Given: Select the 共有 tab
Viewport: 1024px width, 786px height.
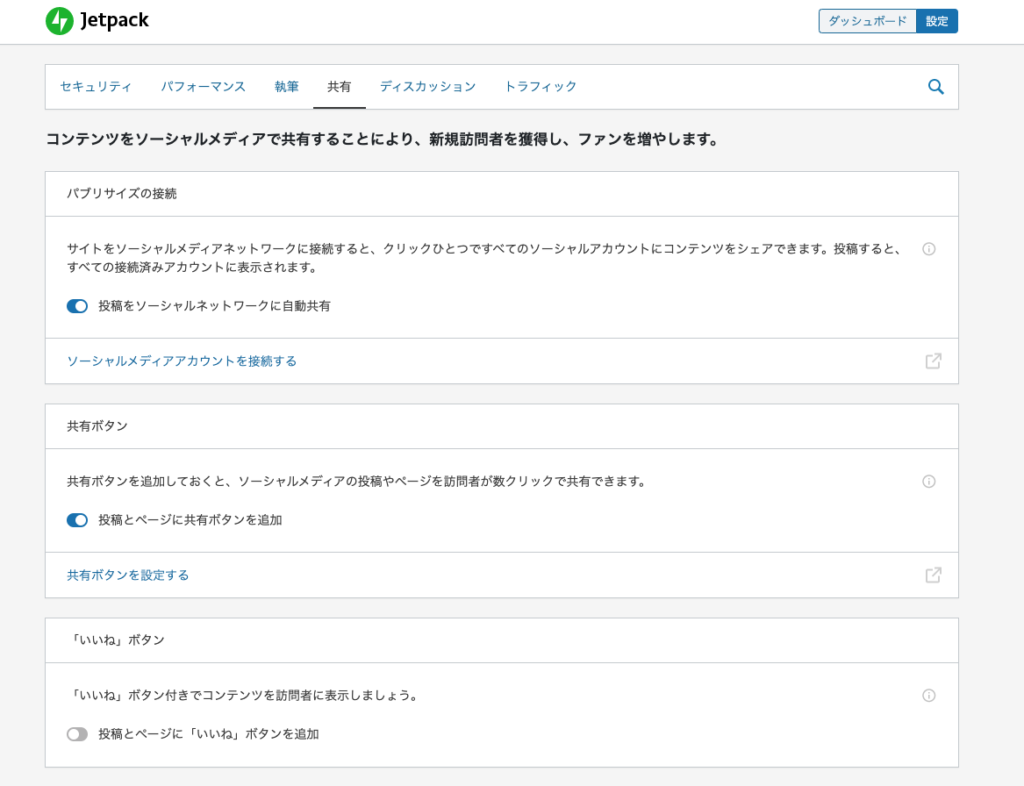Looking at the screenshot, I should coord(339,87).
